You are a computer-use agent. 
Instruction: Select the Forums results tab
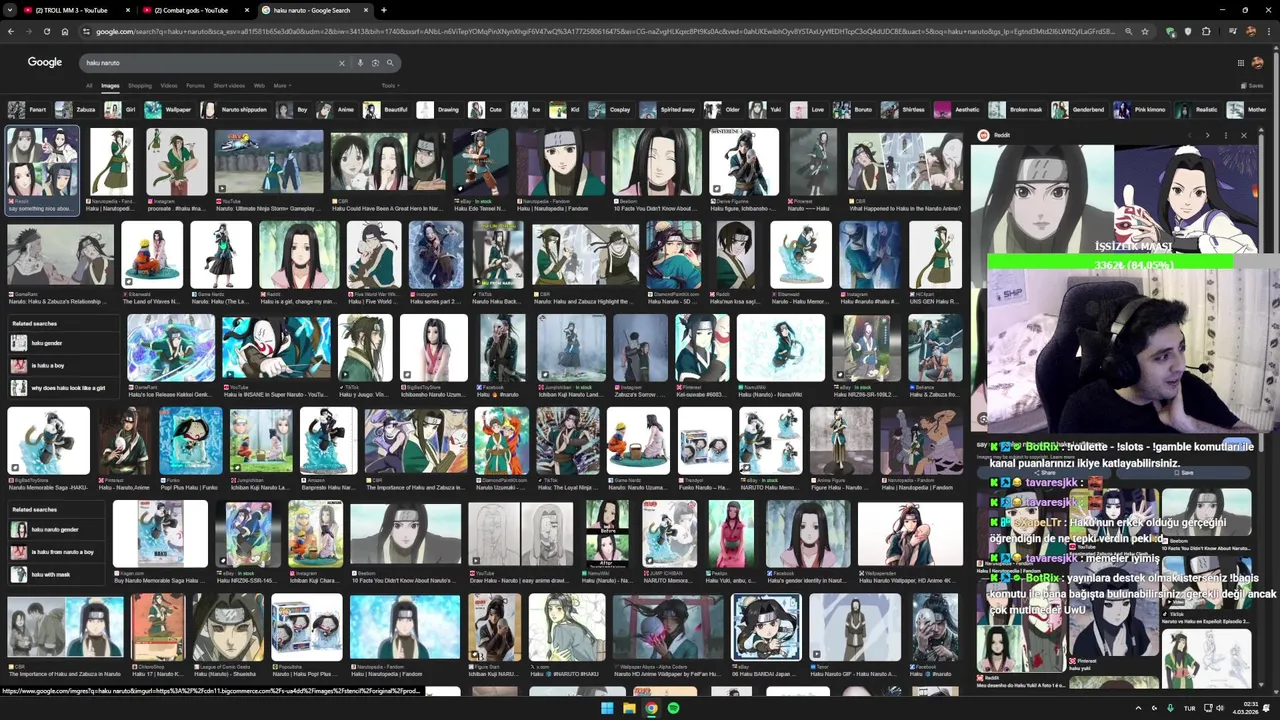(x=195, y=85)
